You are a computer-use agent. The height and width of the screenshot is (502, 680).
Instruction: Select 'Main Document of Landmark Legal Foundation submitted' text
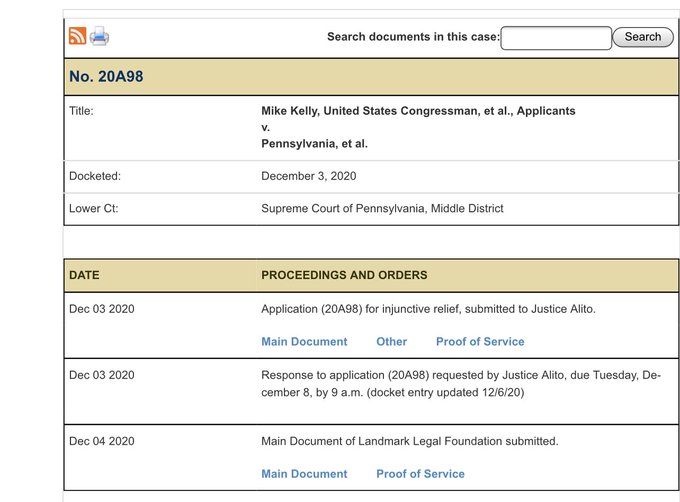point(410,441)
